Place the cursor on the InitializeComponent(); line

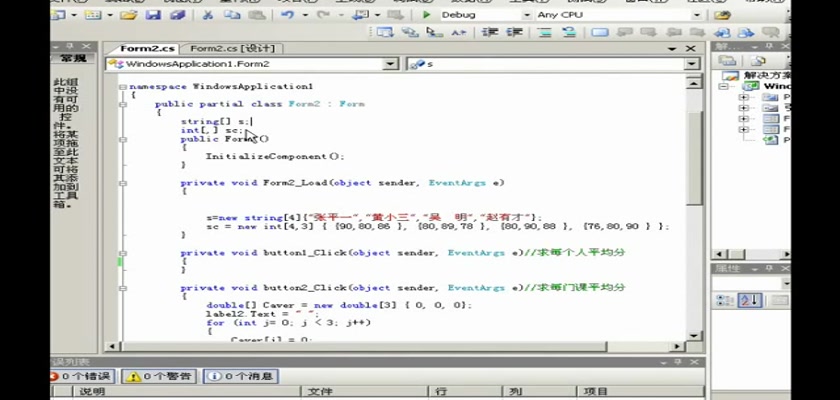tap(275, 157)
